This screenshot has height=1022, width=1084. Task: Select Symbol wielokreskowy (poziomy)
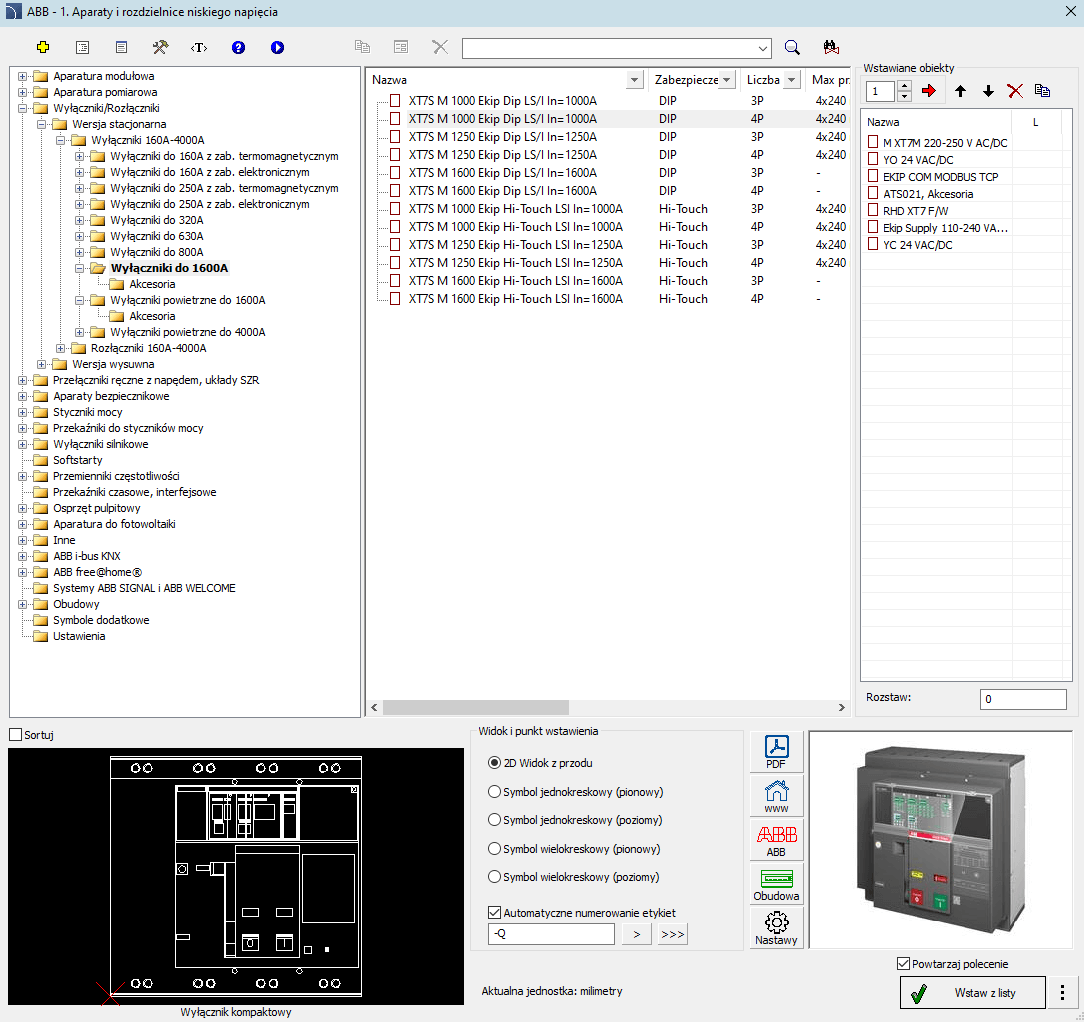494,877
